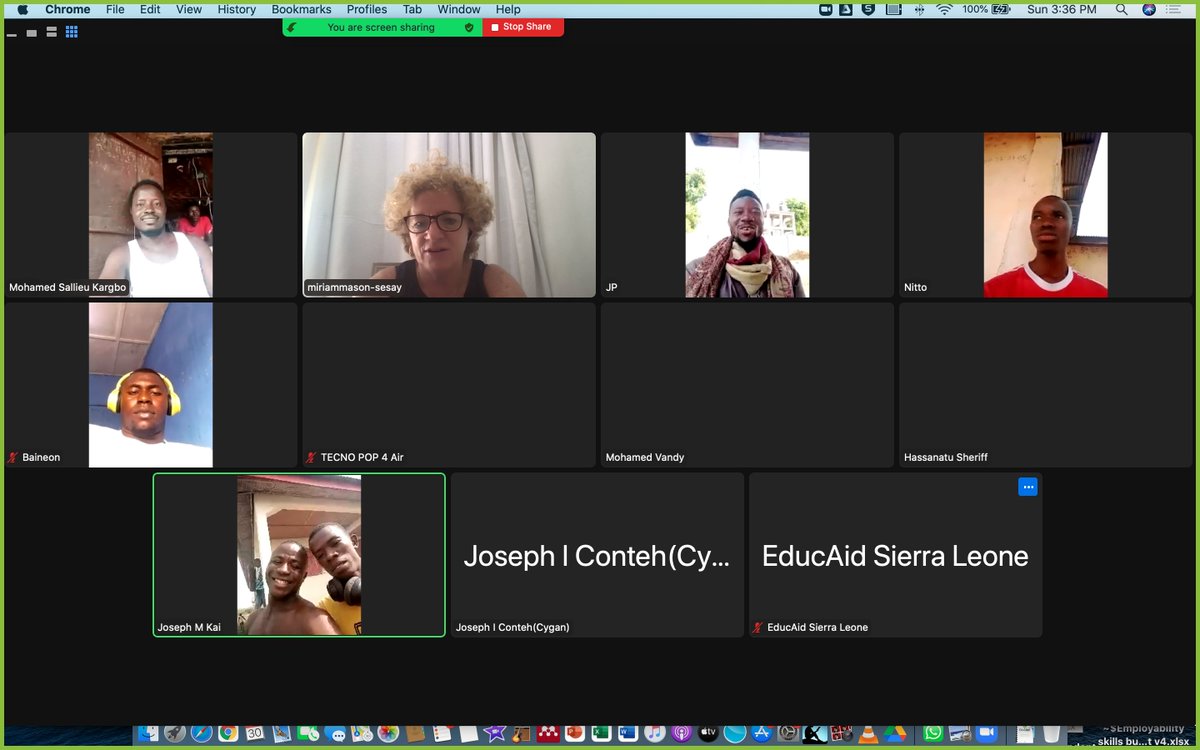1200x750 pixels.
Task: Select Mohamed Sallieu Kargbo's video tile
Action: [x=151, y=215]
